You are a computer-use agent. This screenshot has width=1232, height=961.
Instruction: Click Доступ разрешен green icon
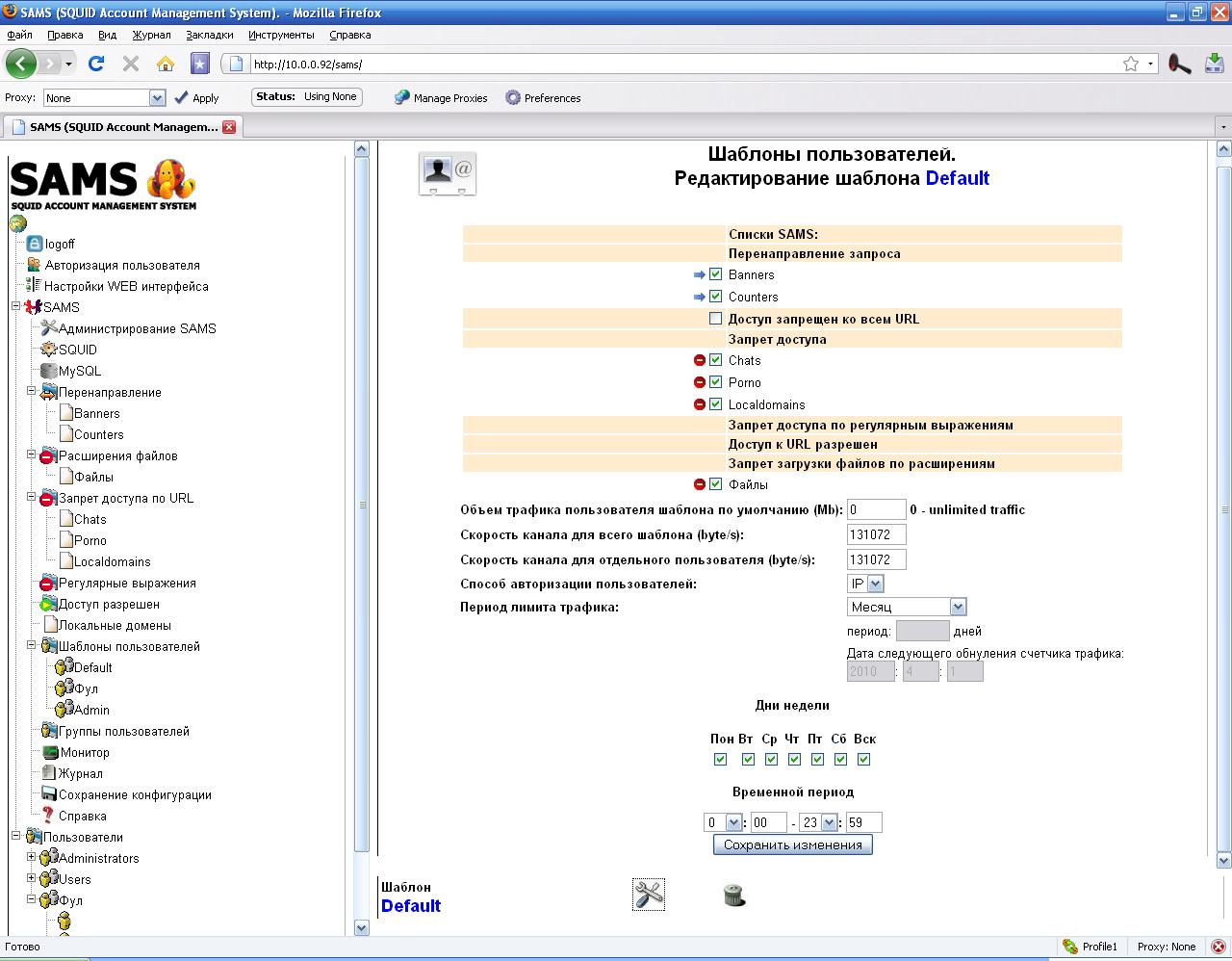pyautogui.click(x=48, y=604)
